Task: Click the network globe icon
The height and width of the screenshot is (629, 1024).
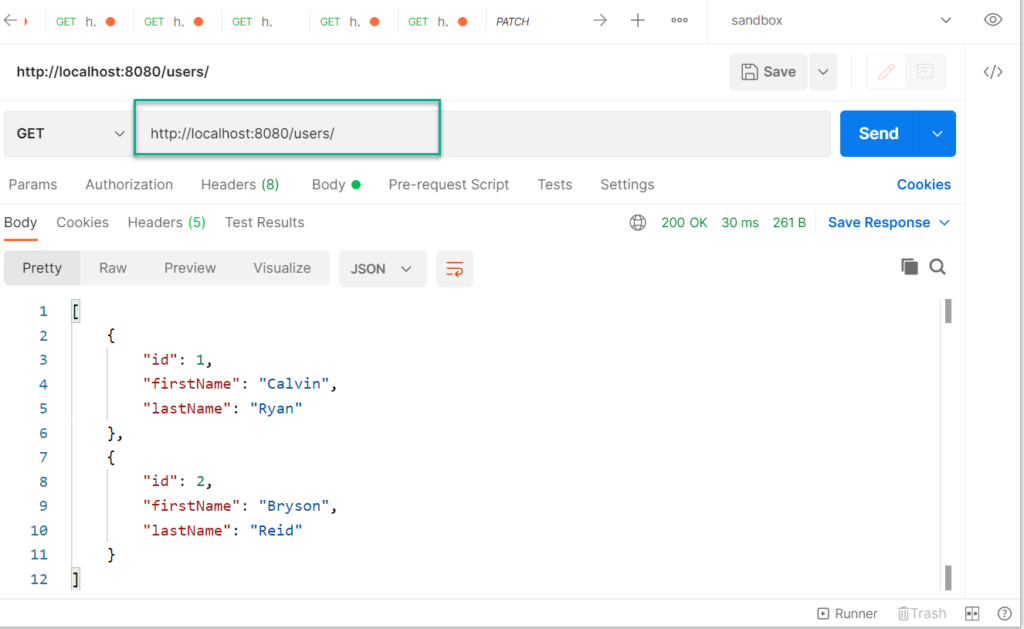Action: 638,222
